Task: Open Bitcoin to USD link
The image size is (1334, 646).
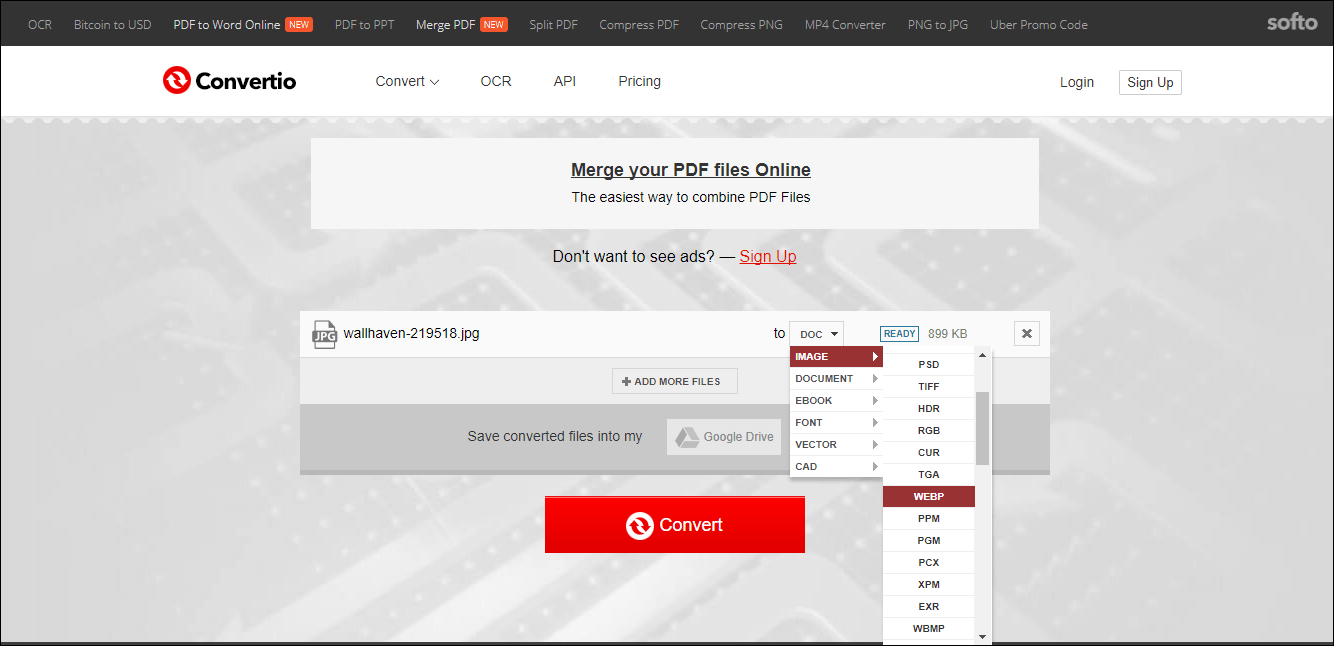Action: (113, 24)
